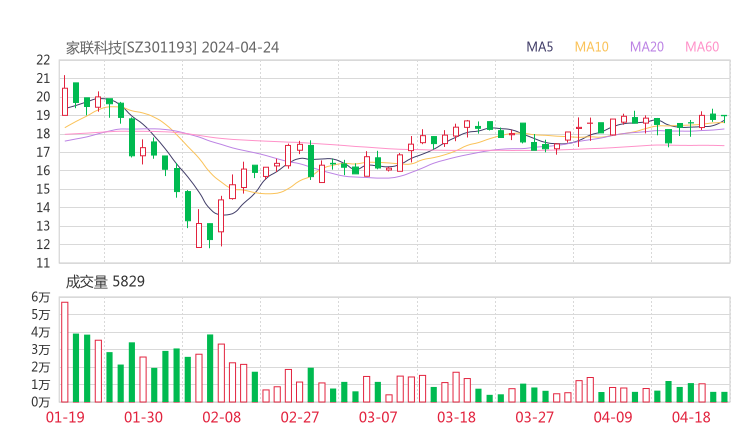
Task: Click the price axis value 17
Action: click(x=43, y=152)
